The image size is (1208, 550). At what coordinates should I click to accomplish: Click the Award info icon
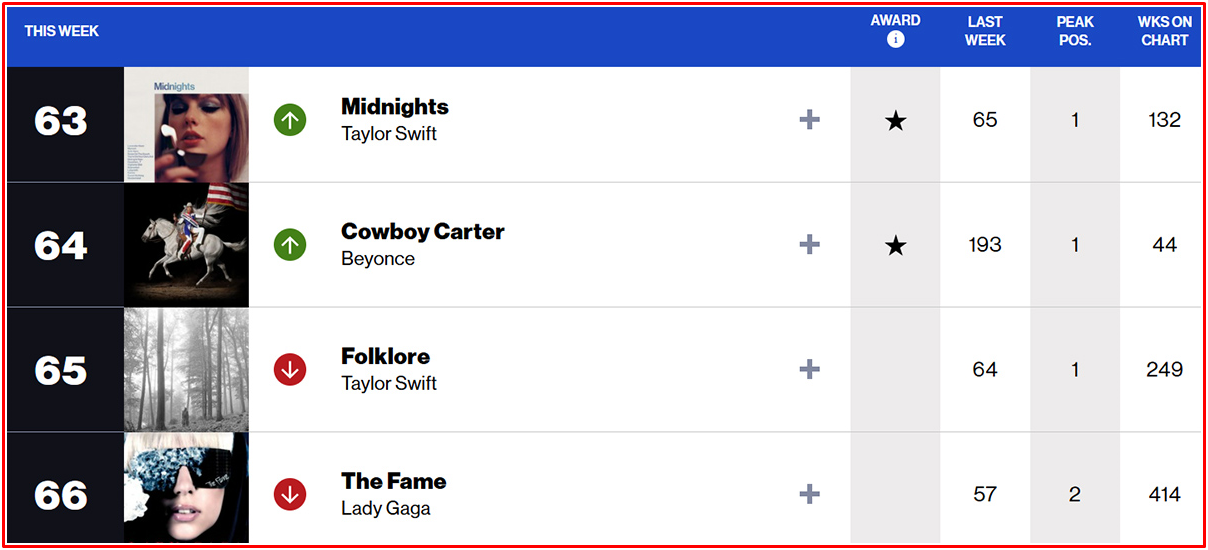(x=895, y=40)
